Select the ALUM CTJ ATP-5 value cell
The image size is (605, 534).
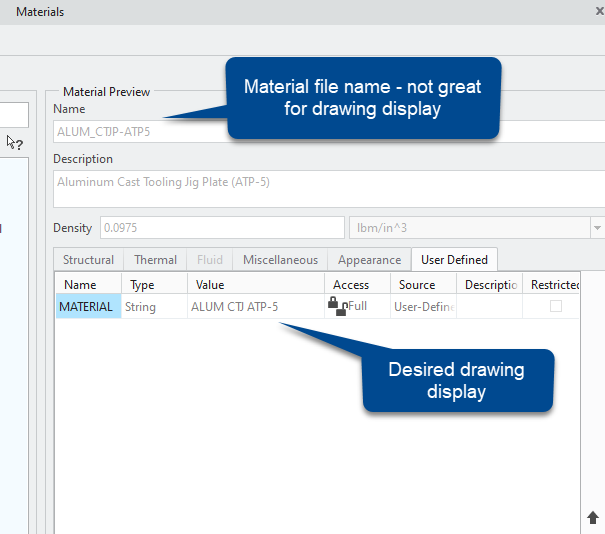click(x=235, y=307)
